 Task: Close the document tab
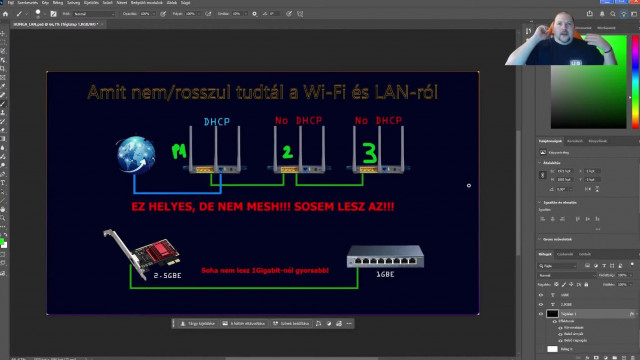click(x=102, y=24)
